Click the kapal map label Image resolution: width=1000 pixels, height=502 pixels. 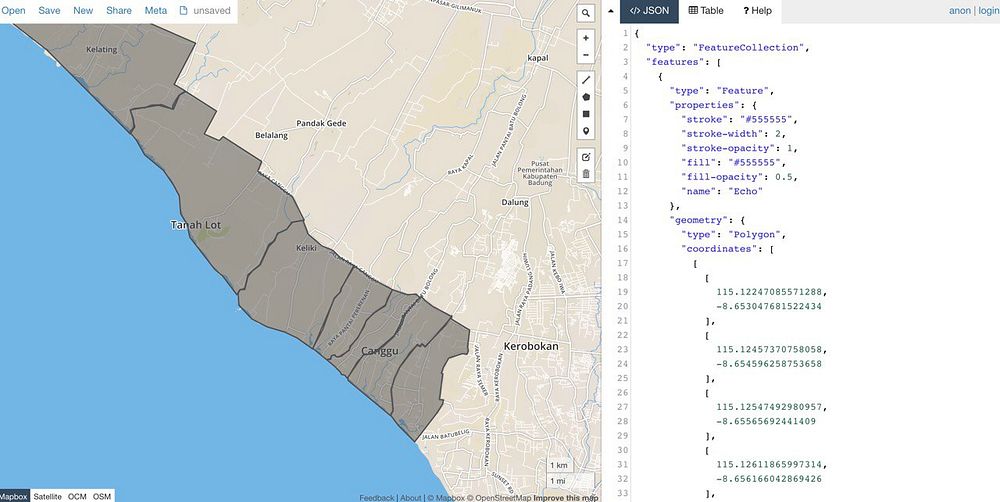pyautogui.click(x=538, y=58)
